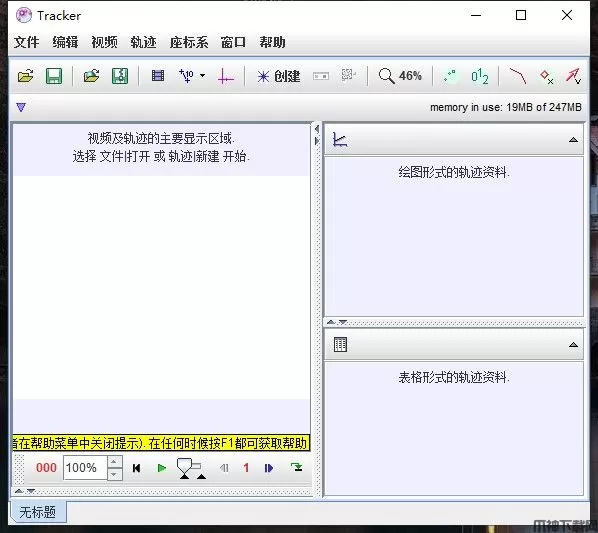Open the 帮助 menu

[272, 42]
